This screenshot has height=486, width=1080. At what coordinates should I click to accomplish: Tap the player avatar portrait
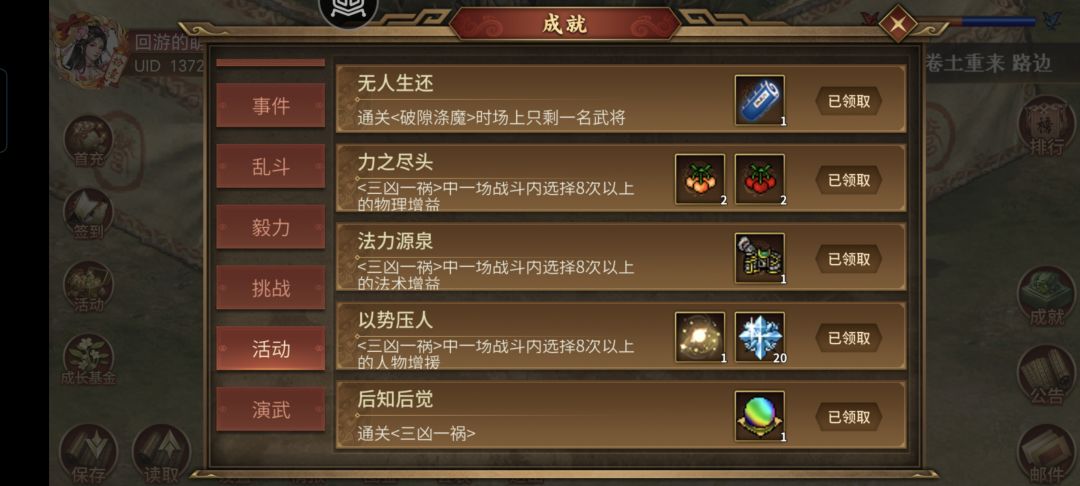pos(92,50)
